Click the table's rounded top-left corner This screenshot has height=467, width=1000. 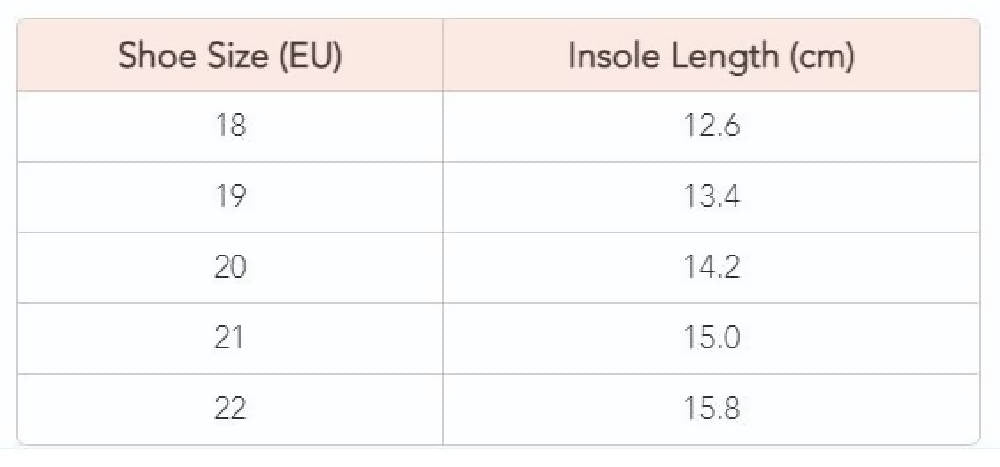click(x=22, y=24)
